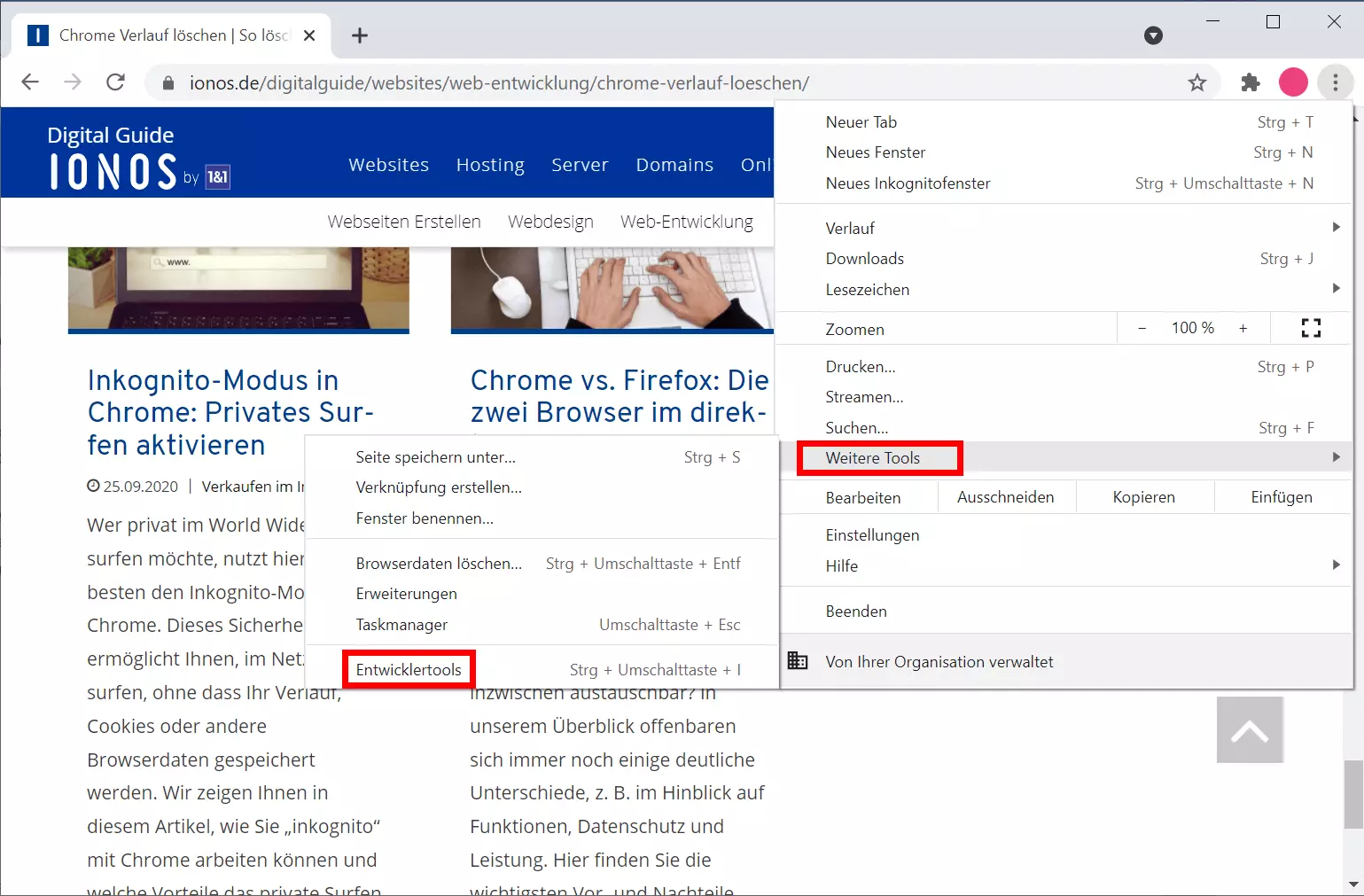Viewport: 1364px width, 896px height.
Task: Open Neues Inkognitofenster
Action: coord(1064,183)
